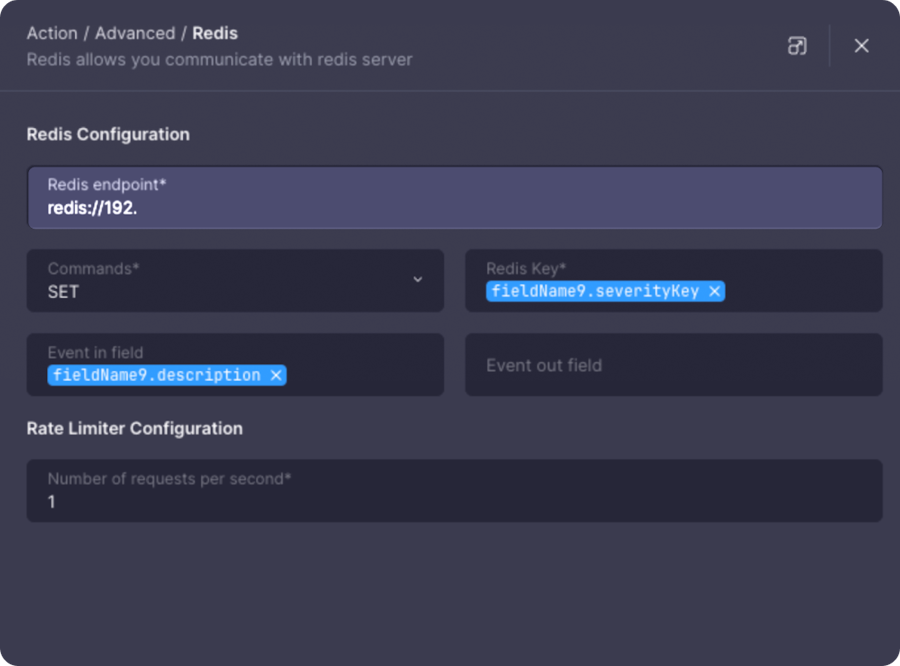900x666 pixels.
Task: Remove the fieldName9.description tag
Action: click(x=276, y=375)
